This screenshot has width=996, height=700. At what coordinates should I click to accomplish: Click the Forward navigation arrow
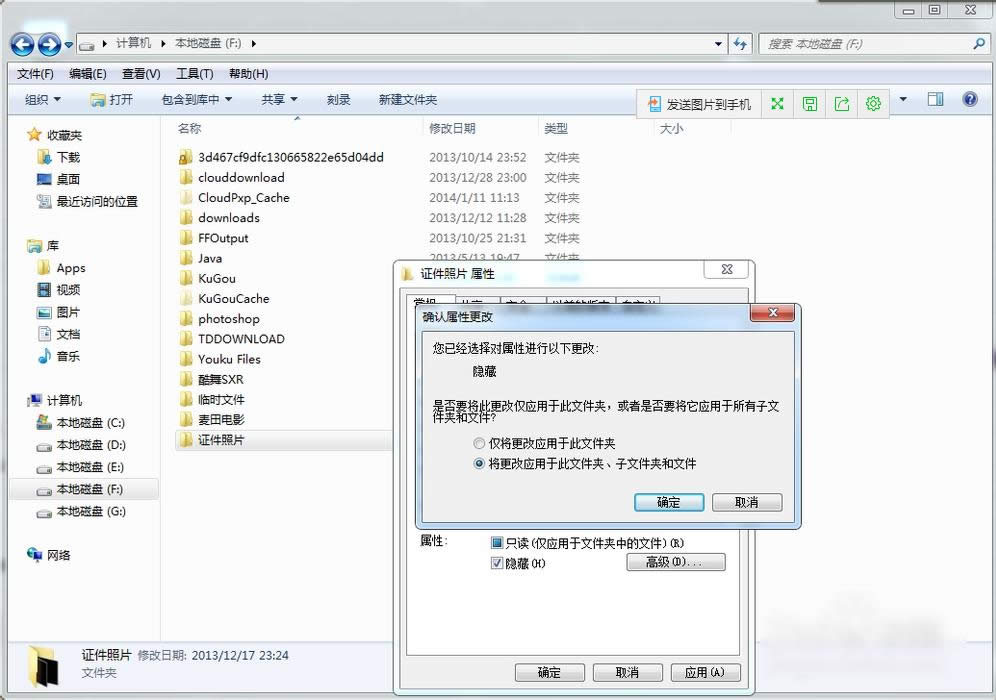[50, 44]
